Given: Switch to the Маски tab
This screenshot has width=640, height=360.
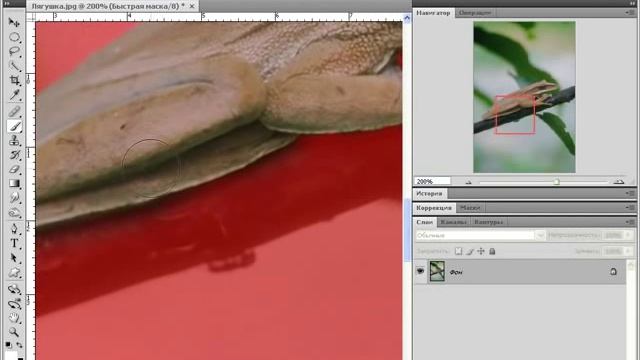Looking at the screenshot, I should click(x=470, y=208).
